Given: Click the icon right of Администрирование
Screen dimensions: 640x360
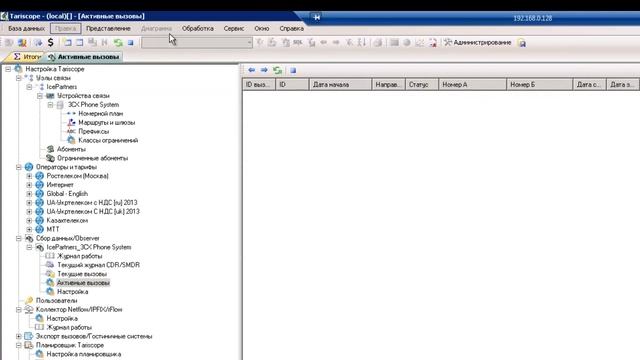Looking at the screenshot, I should click(522, 43).
